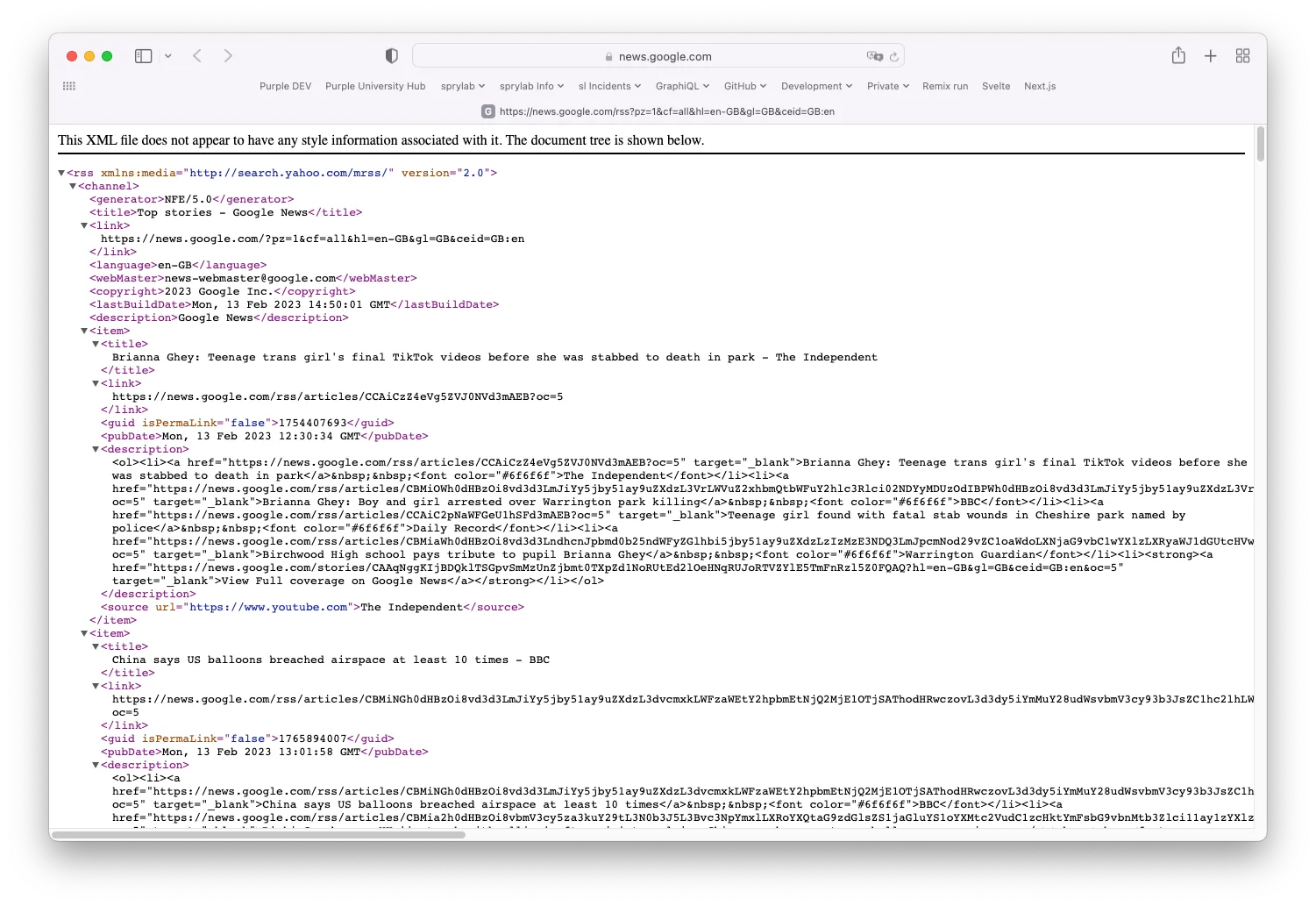Viewport: 1316px width, 906px height.
Task: Click 'China says US balloons breached airspace' title
Action: (x=331, y=660)
